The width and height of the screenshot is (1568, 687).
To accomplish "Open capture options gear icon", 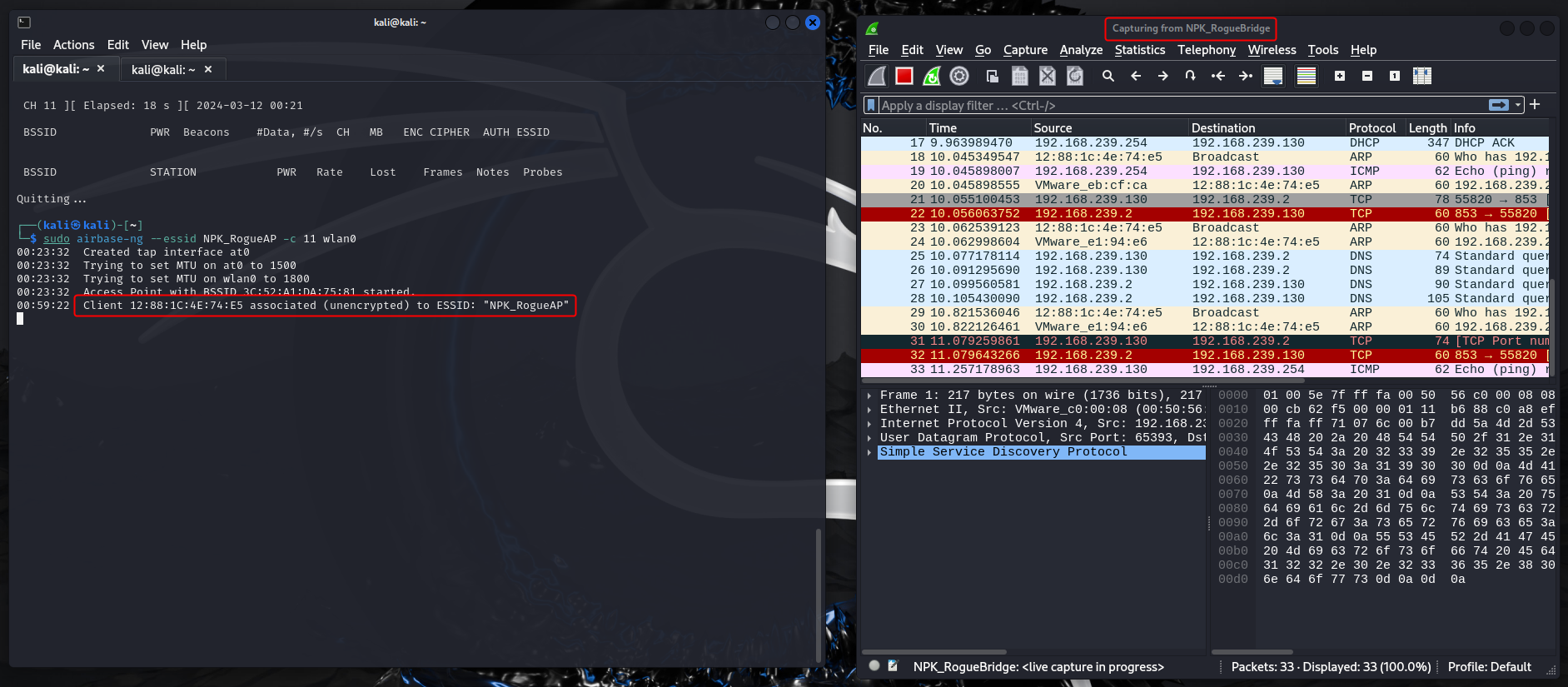I will pos(959,76).
